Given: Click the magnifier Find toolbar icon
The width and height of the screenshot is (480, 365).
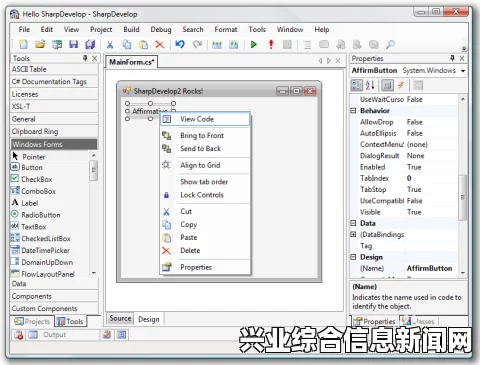Looking at the screenshot, I should [390, 44].
